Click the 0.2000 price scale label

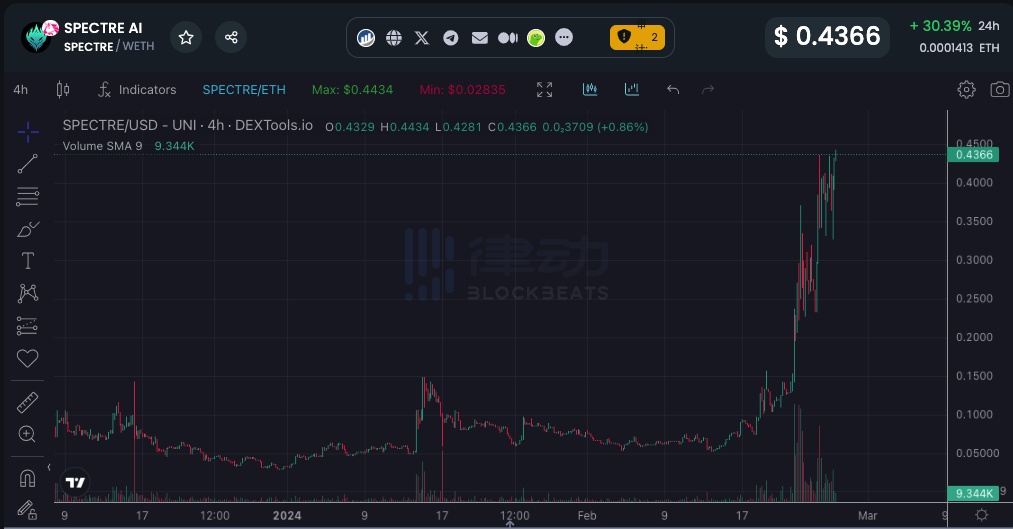pyautogui.click(x=974, y=337)
